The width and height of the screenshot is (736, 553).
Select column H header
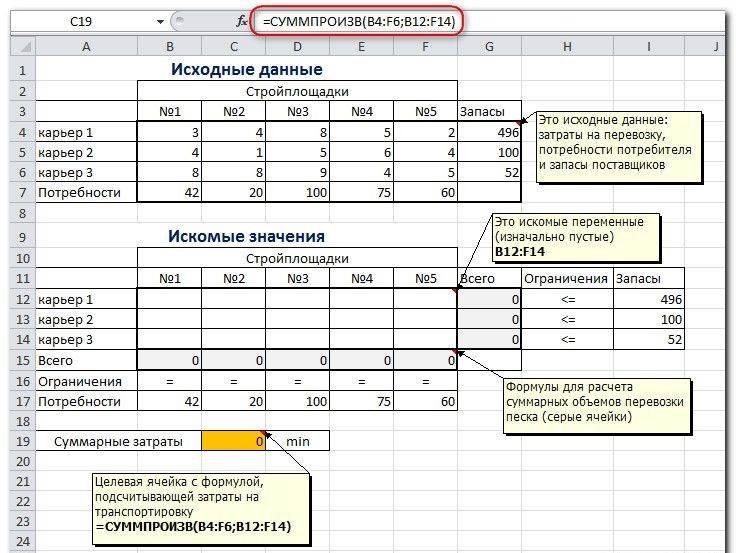(567, 46)
